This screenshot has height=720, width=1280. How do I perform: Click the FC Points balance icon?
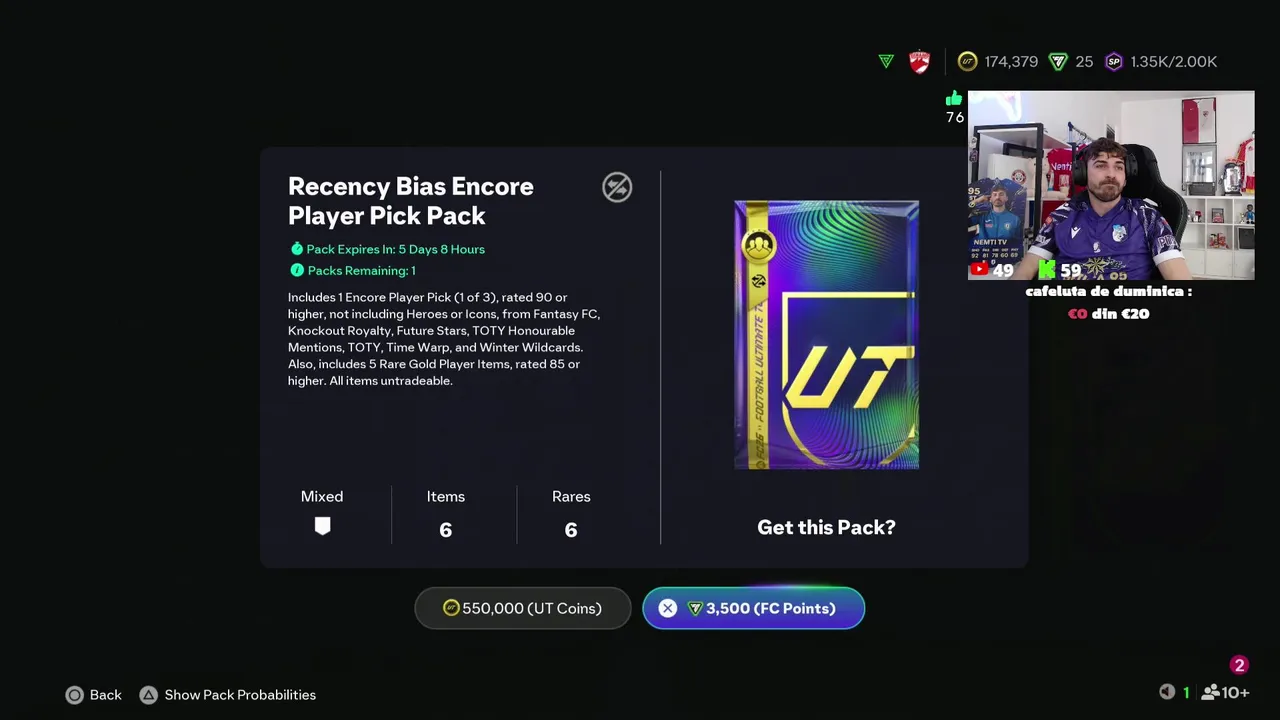coord(1058,61)
